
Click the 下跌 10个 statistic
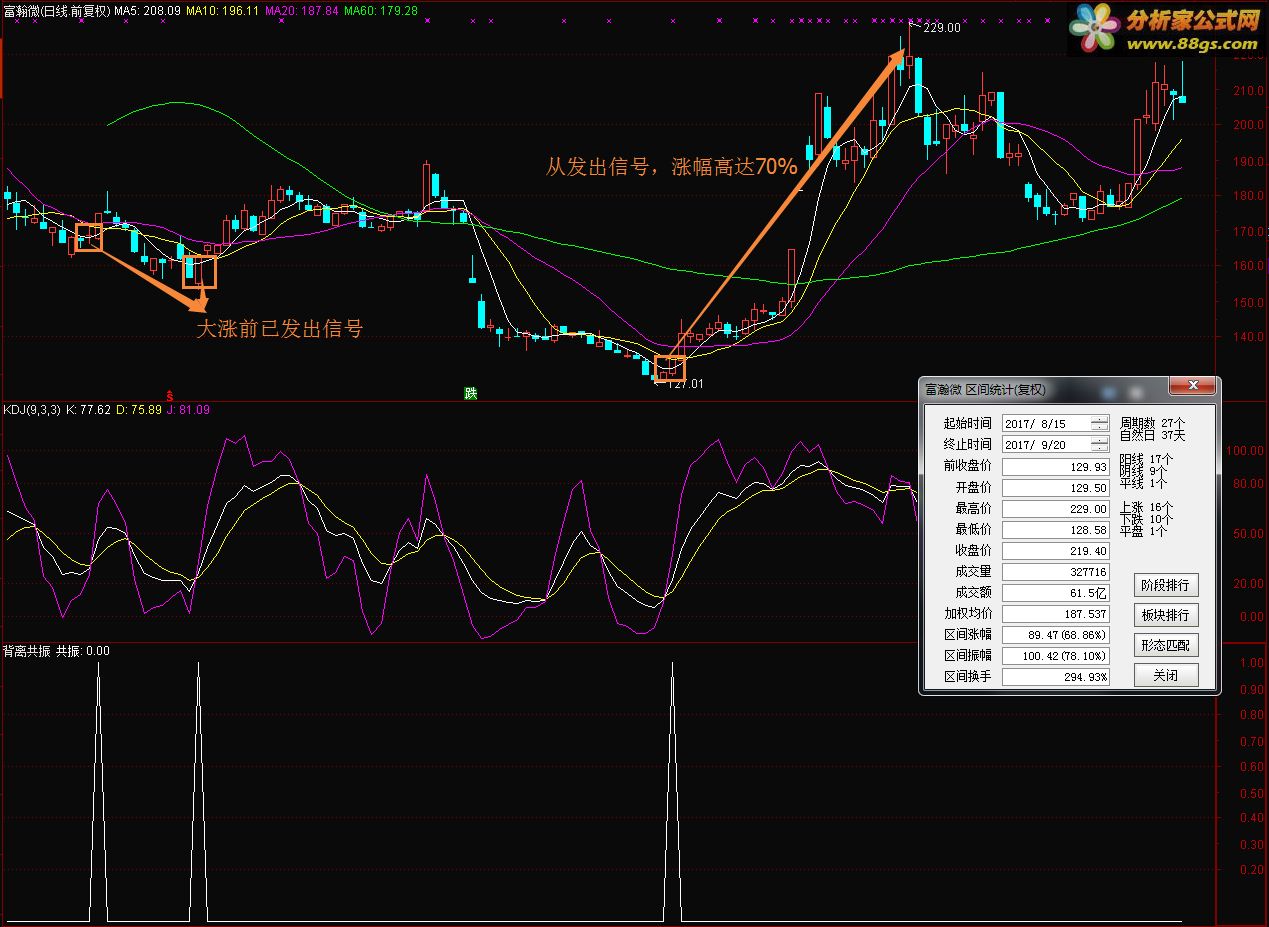pyautogui.click(x=1146, y=520)
